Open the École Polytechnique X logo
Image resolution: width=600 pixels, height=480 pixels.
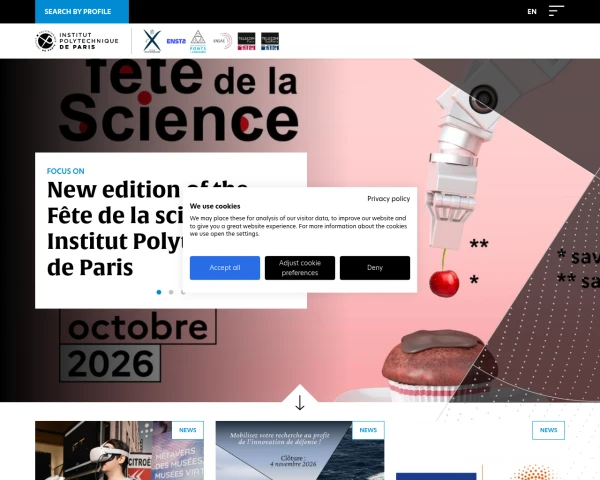(152, 41)
